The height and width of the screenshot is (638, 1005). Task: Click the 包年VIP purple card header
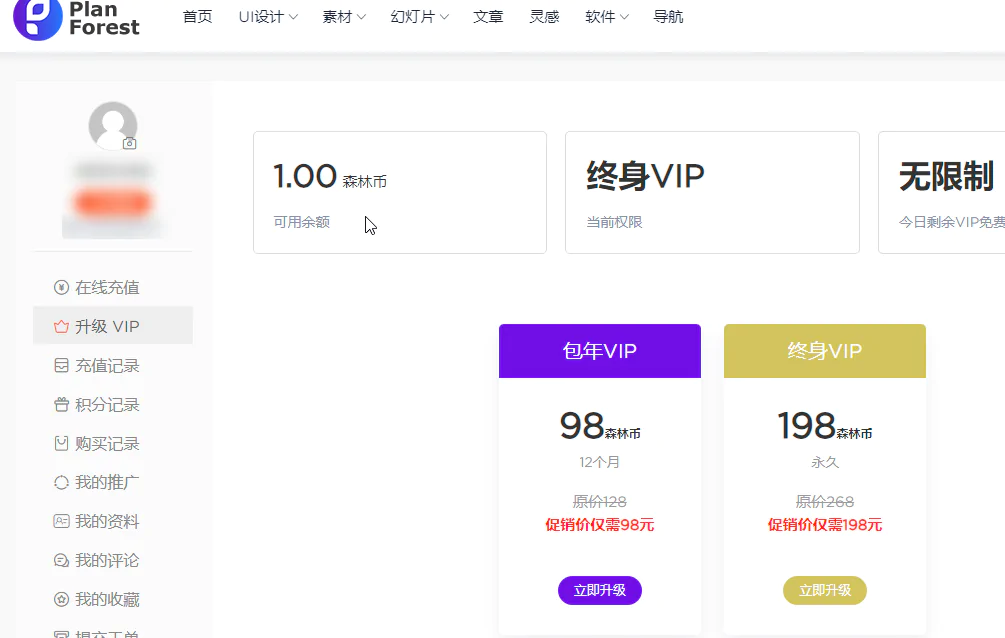coord(600,351)
